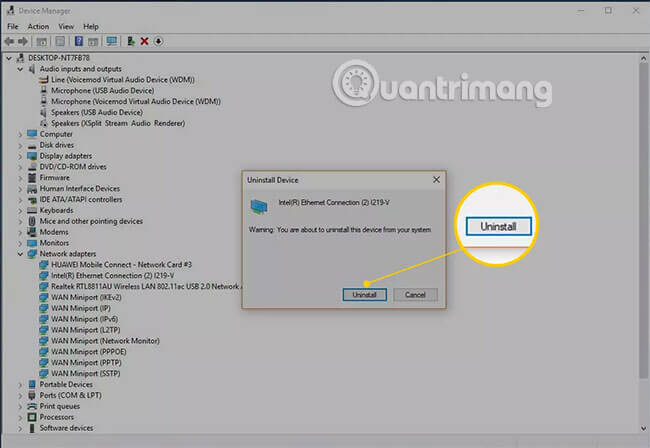
Task: Expand the Keyboards category
Action: (x=20, y=211)
